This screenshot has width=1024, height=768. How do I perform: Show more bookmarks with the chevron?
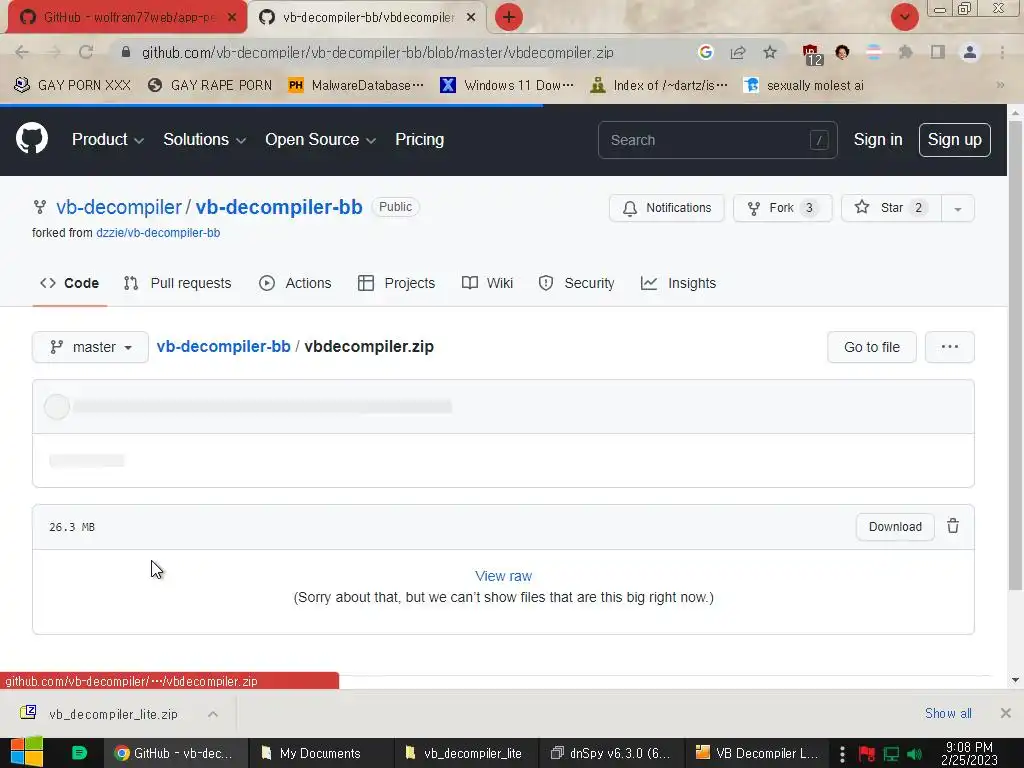coord(1000,85)
